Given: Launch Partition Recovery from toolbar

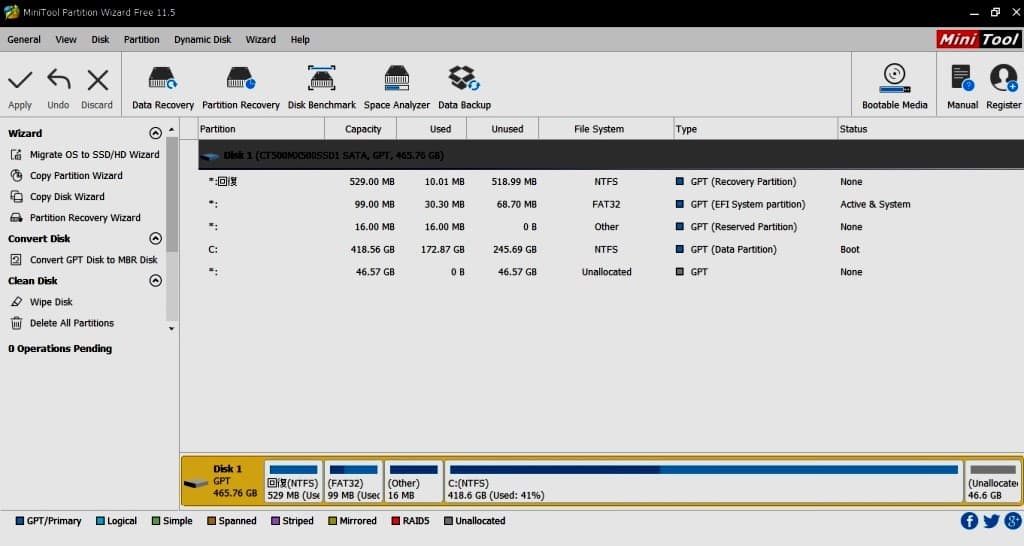Looking at the screenshot, I should pyautogui.click(x=241, y=80).
